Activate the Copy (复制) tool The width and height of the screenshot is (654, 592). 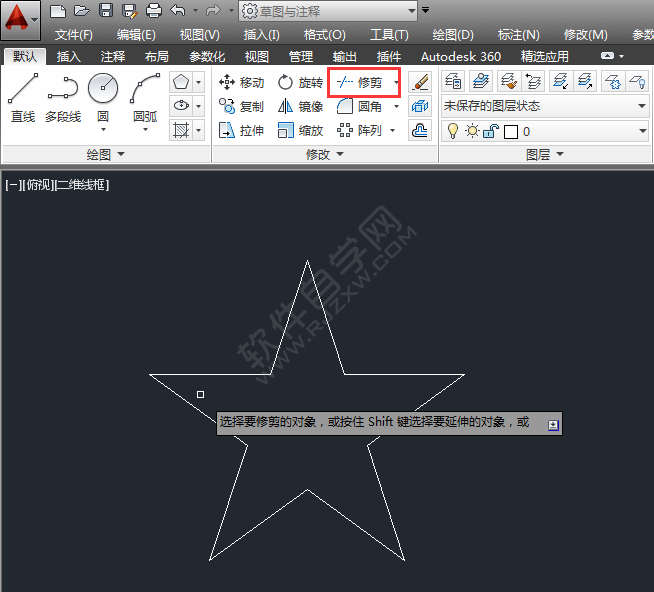tap(241, 107)
